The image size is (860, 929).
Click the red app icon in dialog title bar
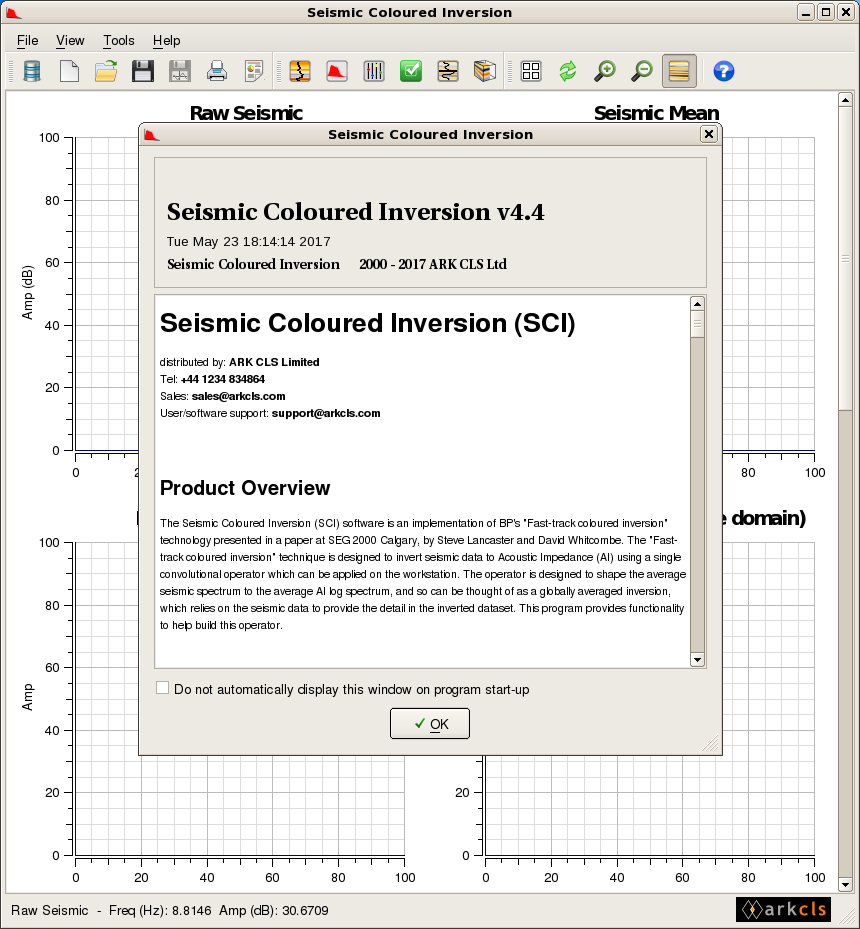152,135
